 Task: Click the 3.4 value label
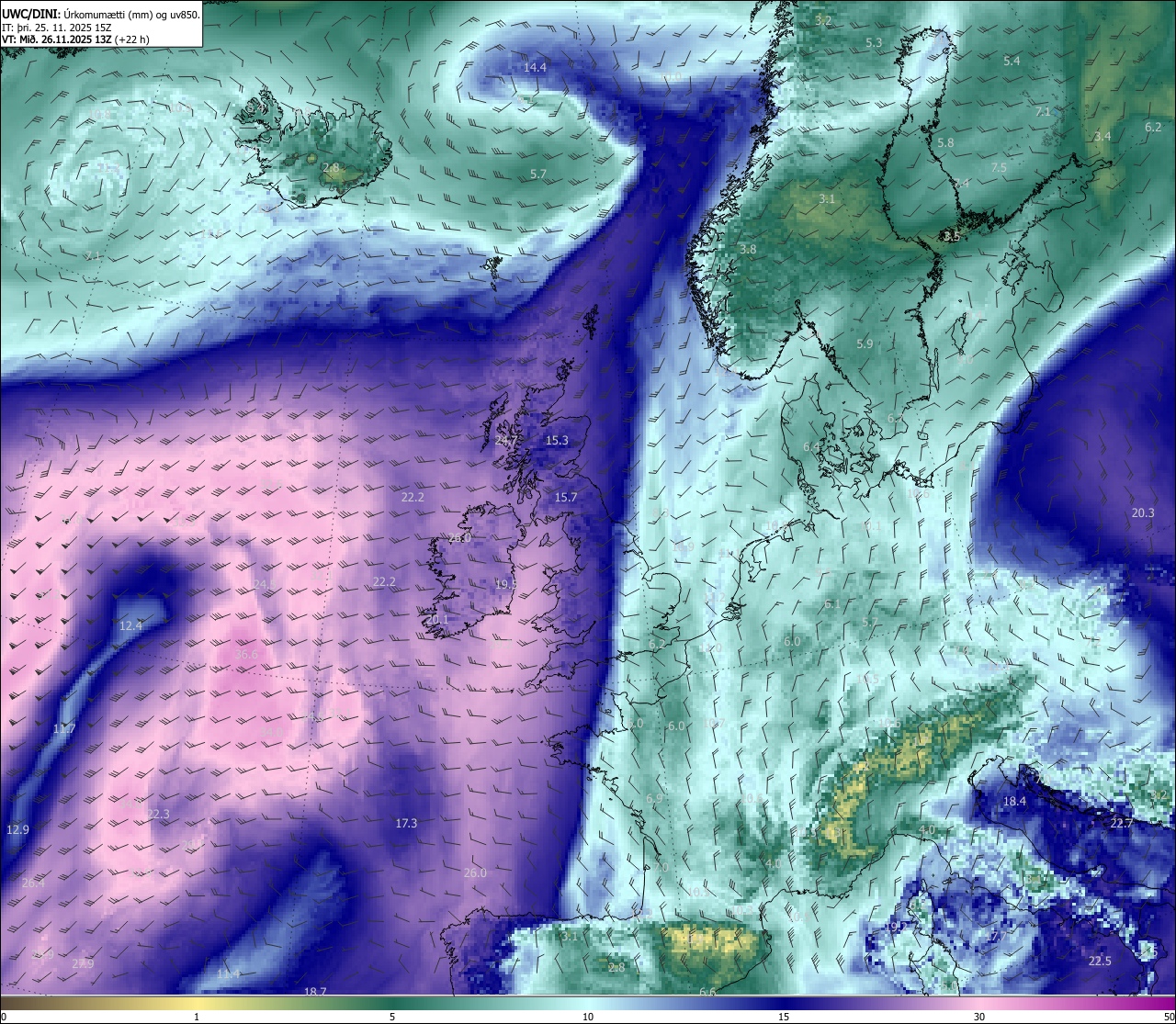(x=1102, y=137)
